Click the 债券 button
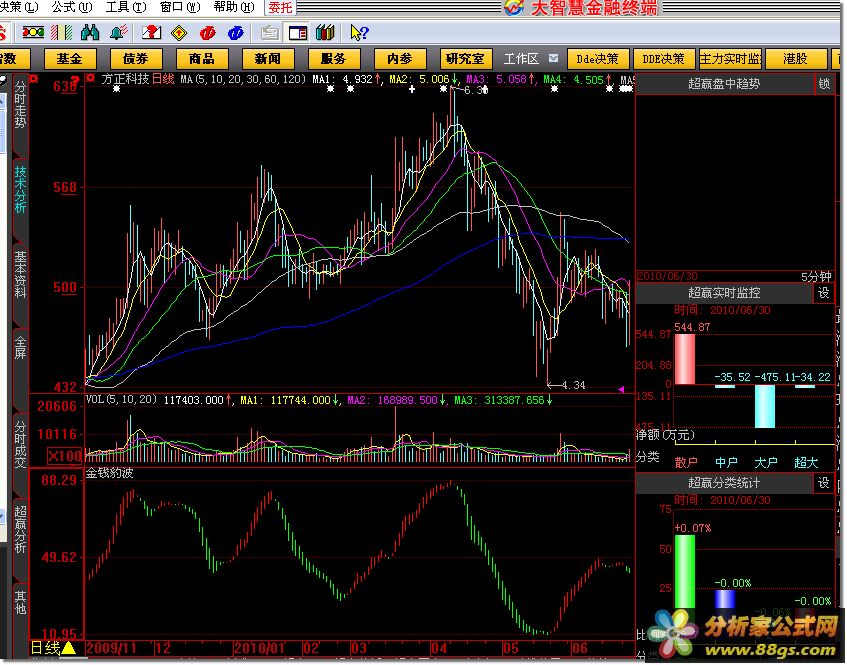 pos(136,59)
